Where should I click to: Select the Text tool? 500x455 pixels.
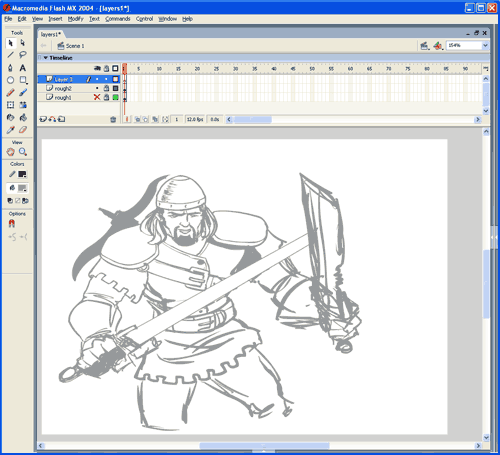23,68
